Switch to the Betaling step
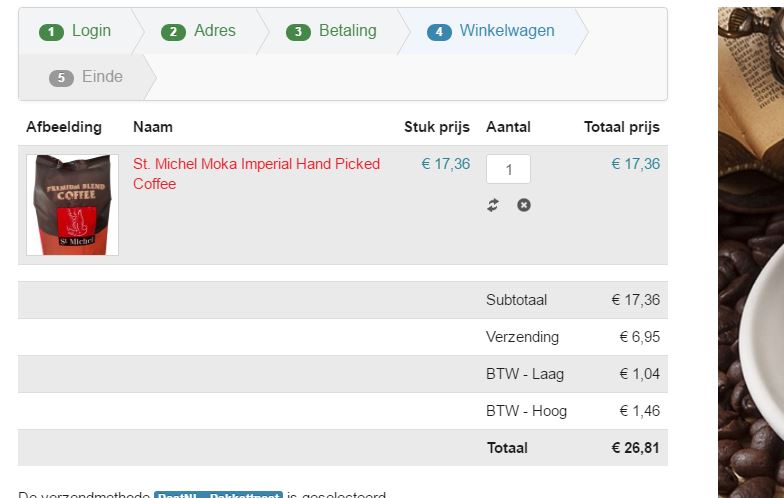The image size is (784, 498). pyautogui.click(x=347, y=31)
